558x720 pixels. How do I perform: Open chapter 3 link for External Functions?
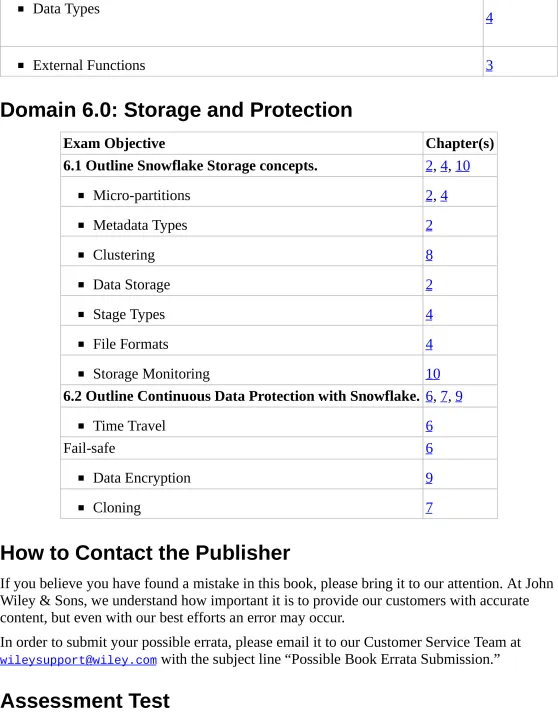pyautogui.click(x=489, y=65)
